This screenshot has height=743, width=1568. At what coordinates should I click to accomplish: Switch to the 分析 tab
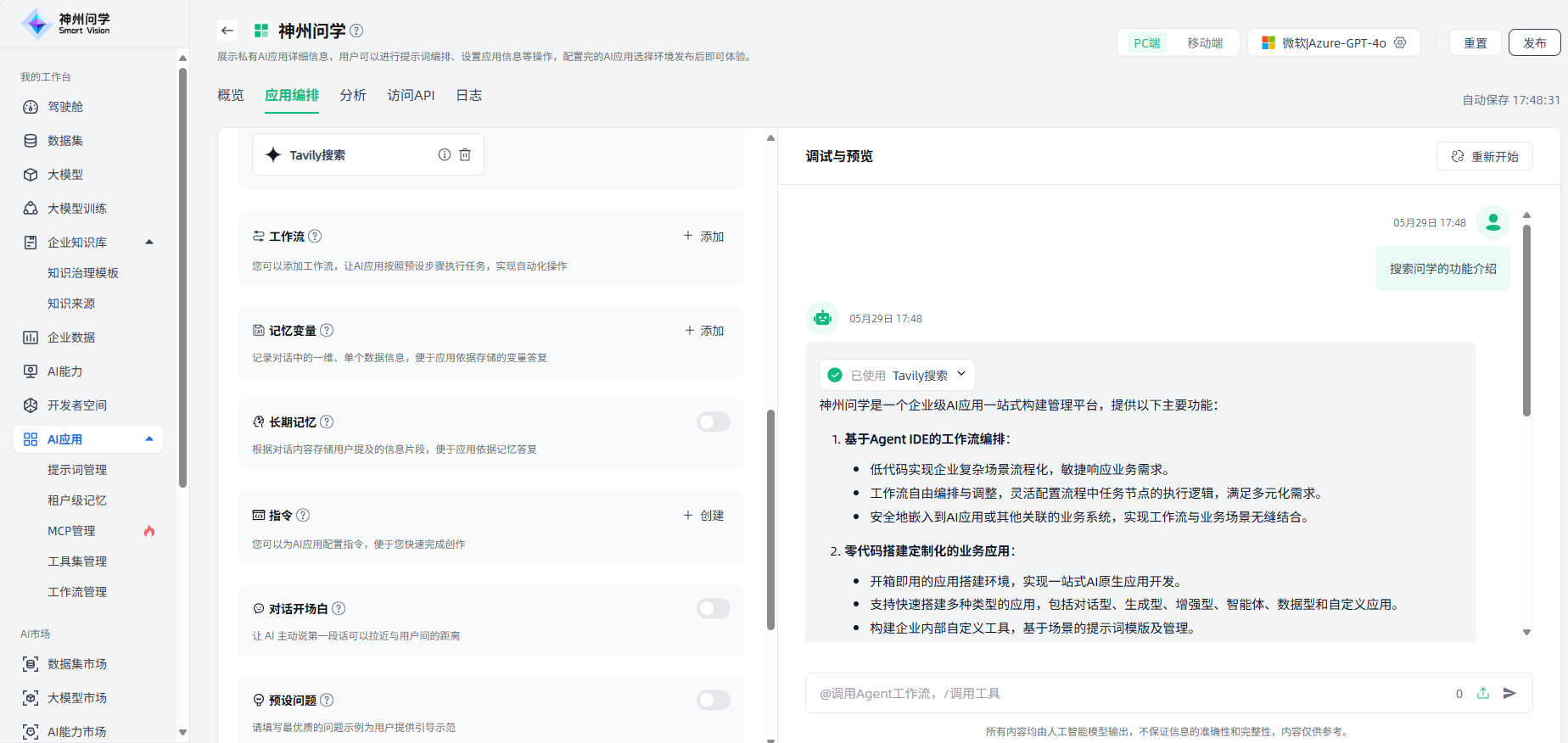pyautogui.click(x=353, y=95)
